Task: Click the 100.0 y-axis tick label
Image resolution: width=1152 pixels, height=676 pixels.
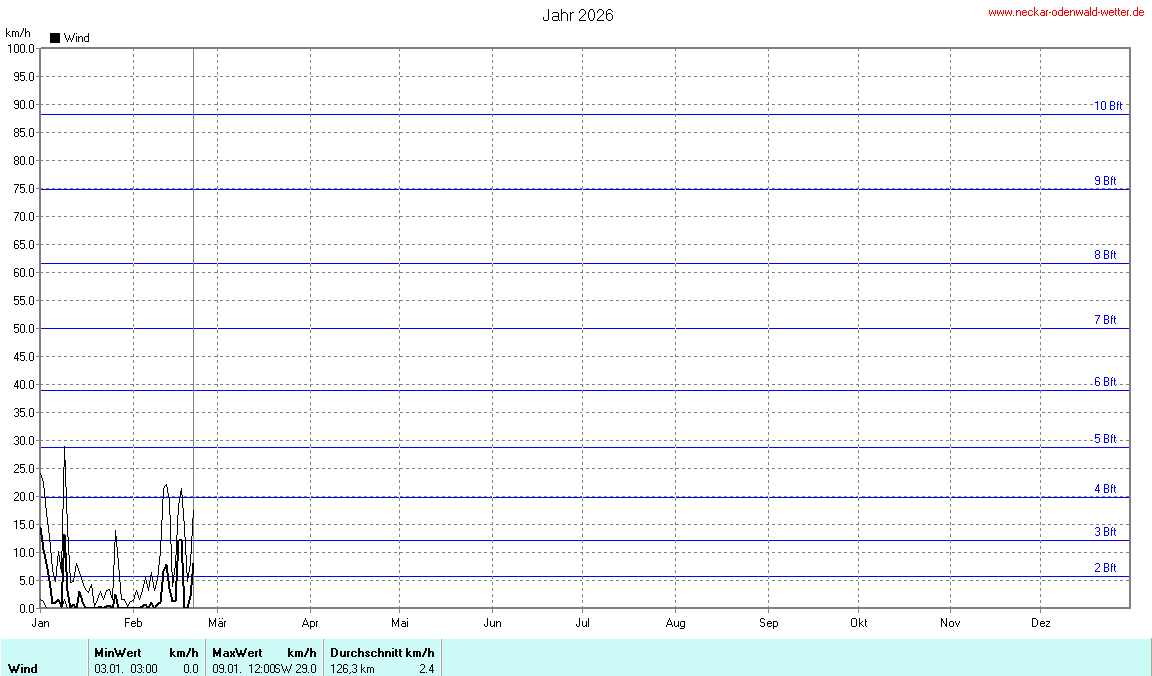Action: 20,48
